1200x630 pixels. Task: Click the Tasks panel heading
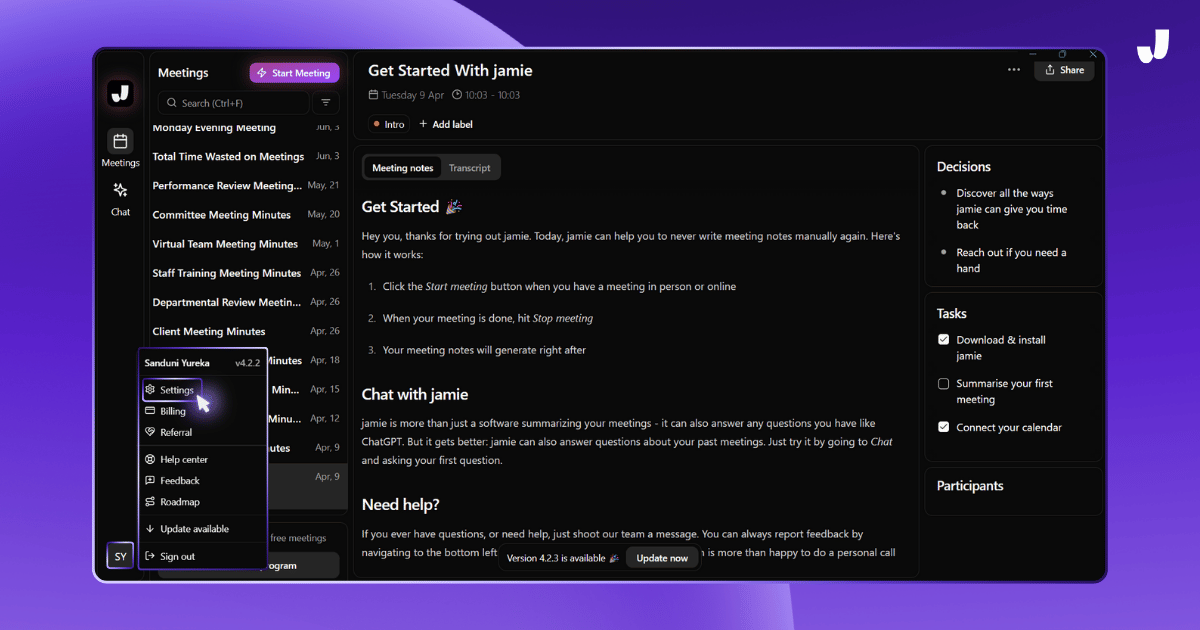click(952, 313)
